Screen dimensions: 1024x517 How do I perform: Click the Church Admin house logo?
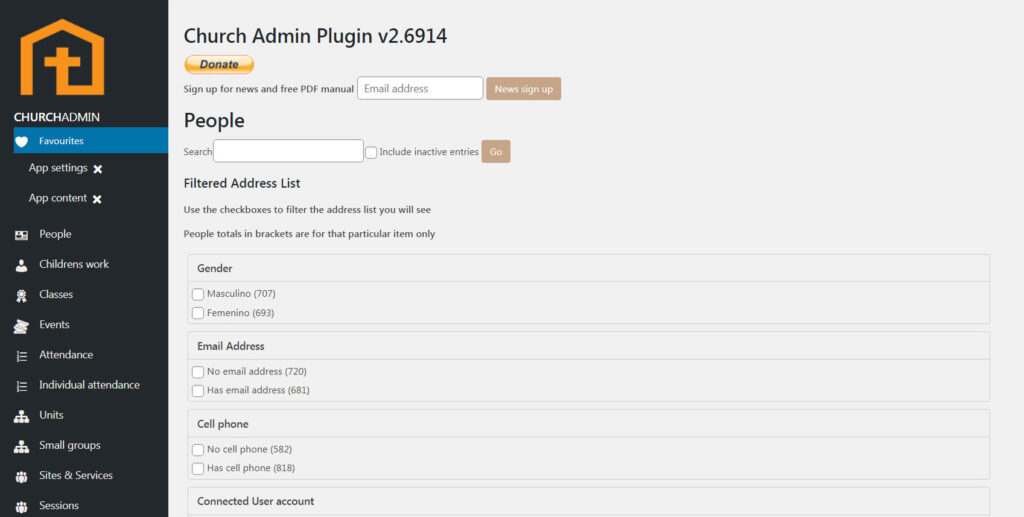pos(62,58)
